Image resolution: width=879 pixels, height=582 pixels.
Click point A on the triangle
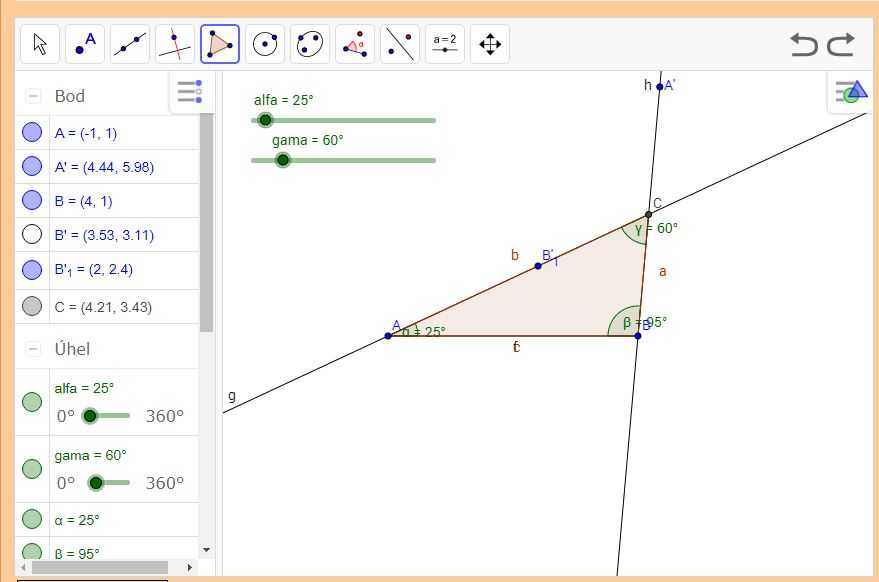pyautogui.click(x=388, y=336)
